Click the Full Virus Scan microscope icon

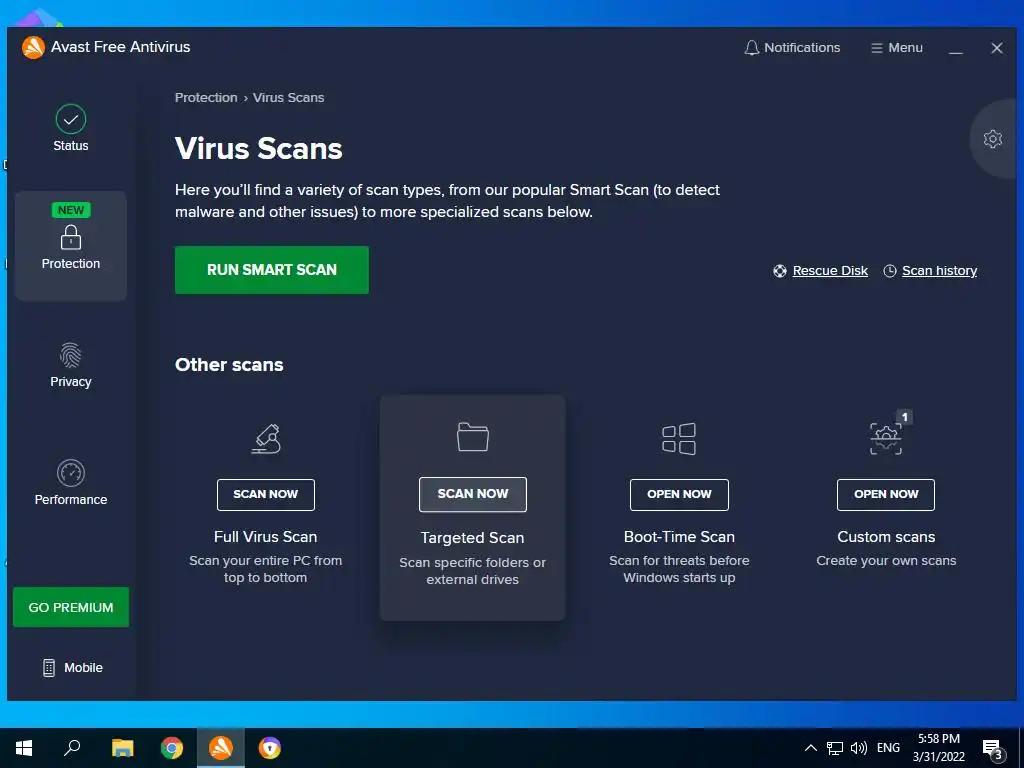266,439
